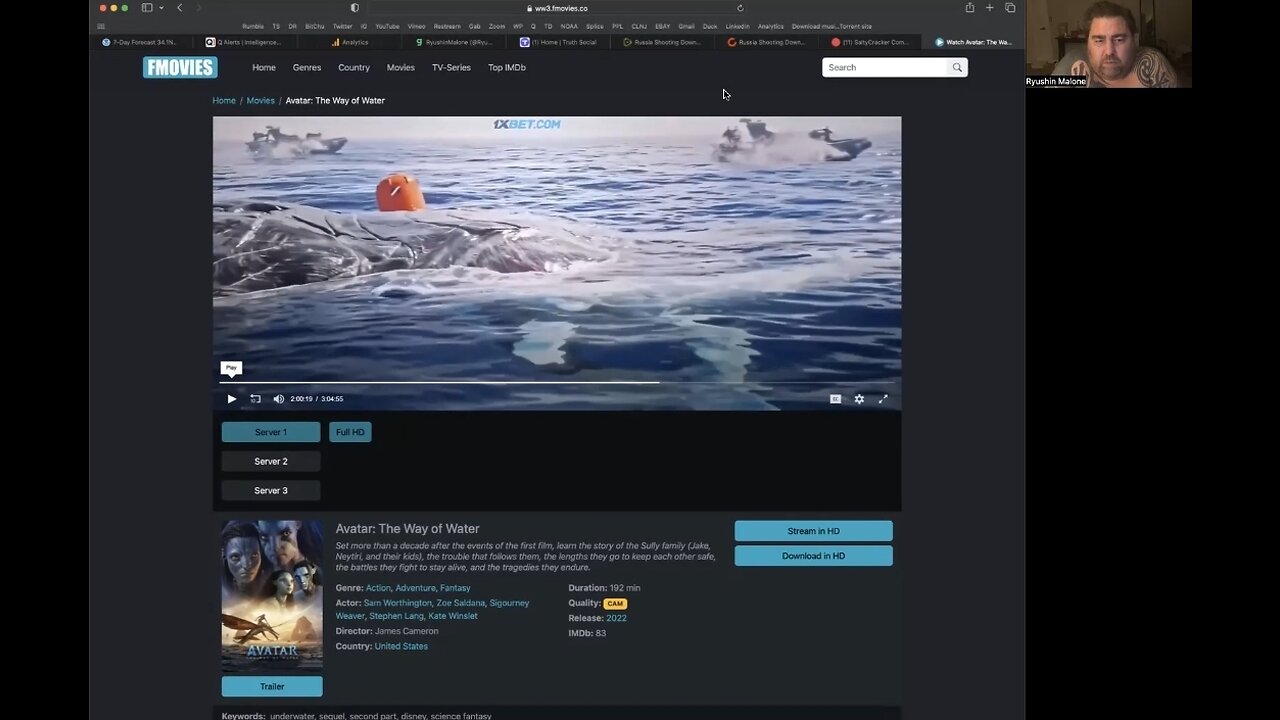Viewport: 1280px width, 720px height.
Task: Mute the video player volume
Action: (278, 399)
